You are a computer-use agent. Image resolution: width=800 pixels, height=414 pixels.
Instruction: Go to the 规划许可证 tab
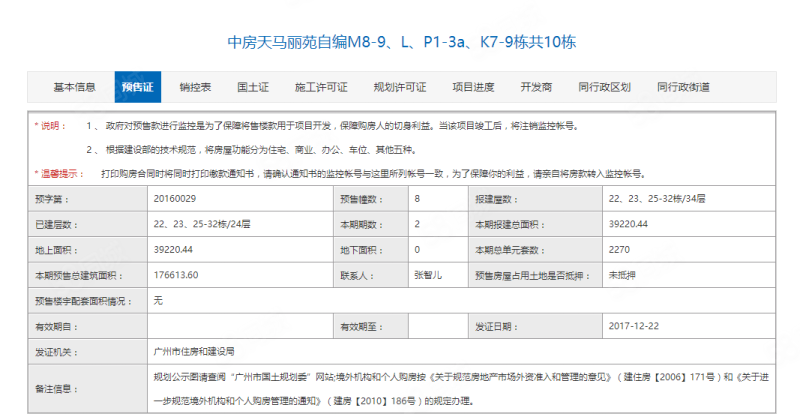(400, 87)
